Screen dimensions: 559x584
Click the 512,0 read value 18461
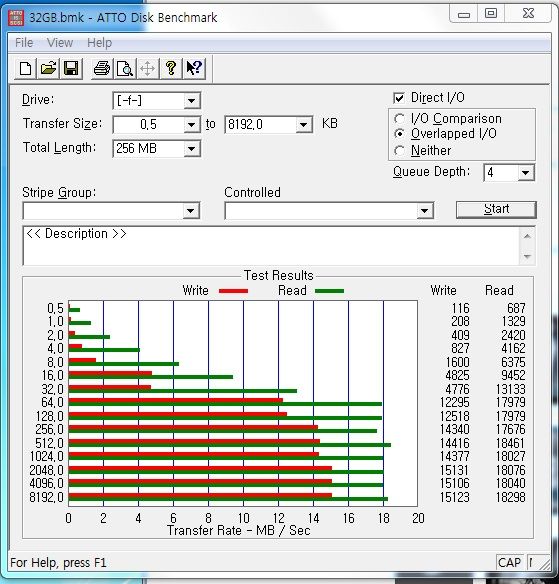tap(511, 443)
